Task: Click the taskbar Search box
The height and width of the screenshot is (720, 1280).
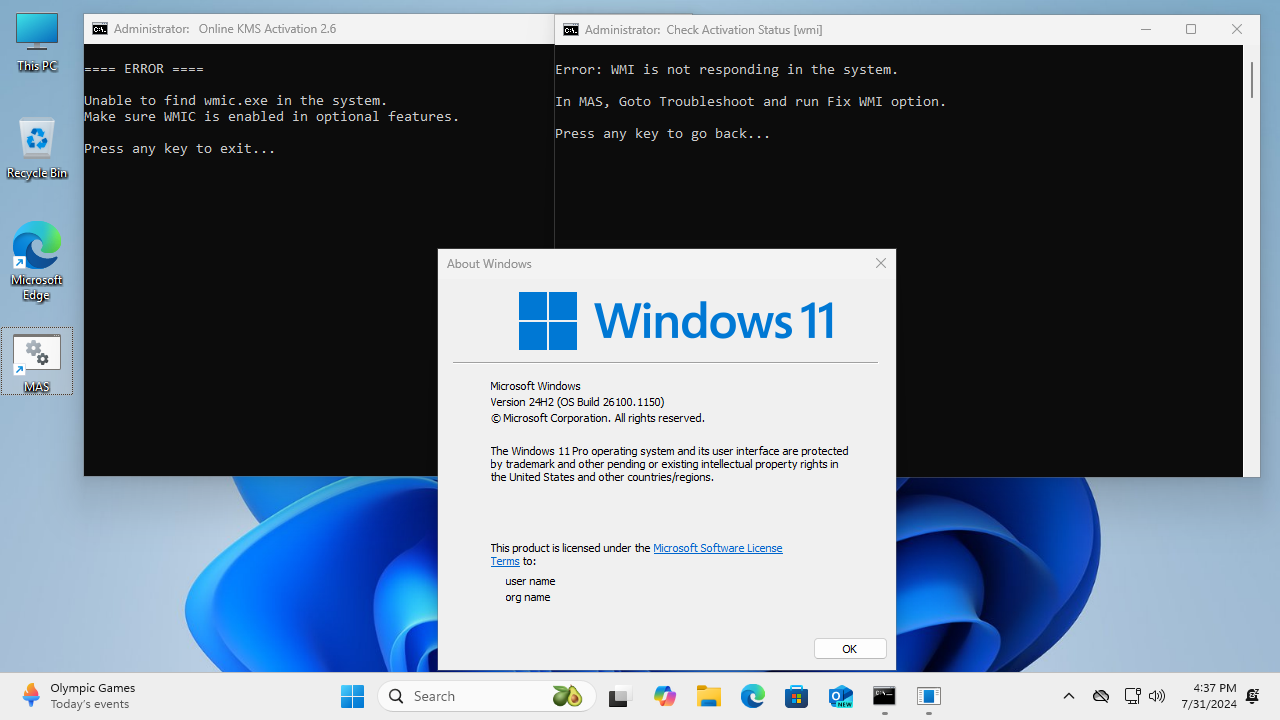Action: coord(487,696)
